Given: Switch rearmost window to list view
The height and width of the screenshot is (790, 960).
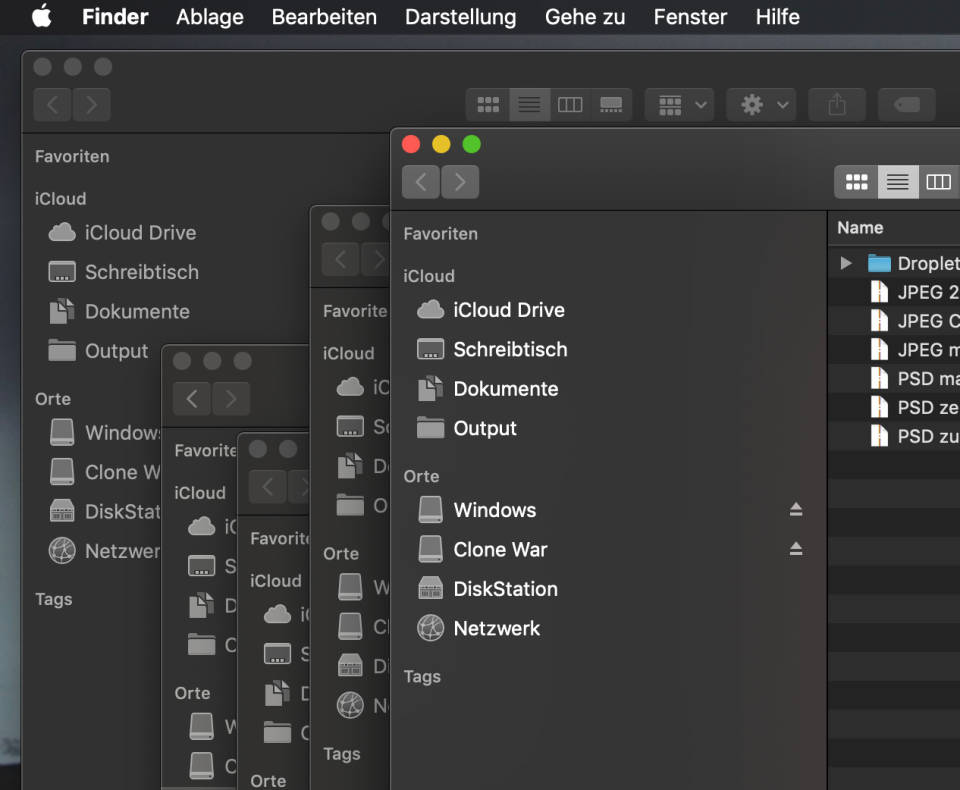Looking at the screenshot, I should (529, 105).
